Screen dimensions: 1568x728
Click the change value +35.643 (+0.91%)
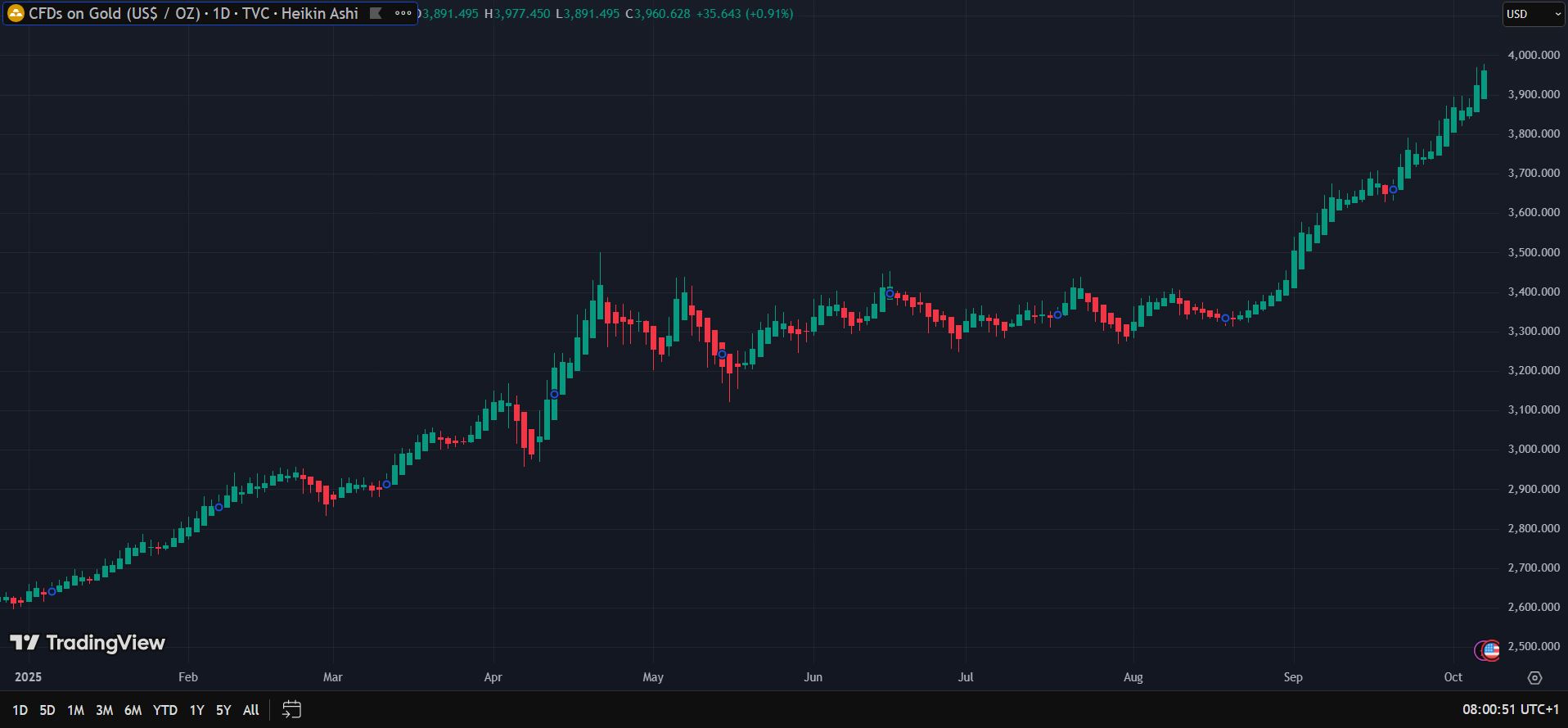745,14
